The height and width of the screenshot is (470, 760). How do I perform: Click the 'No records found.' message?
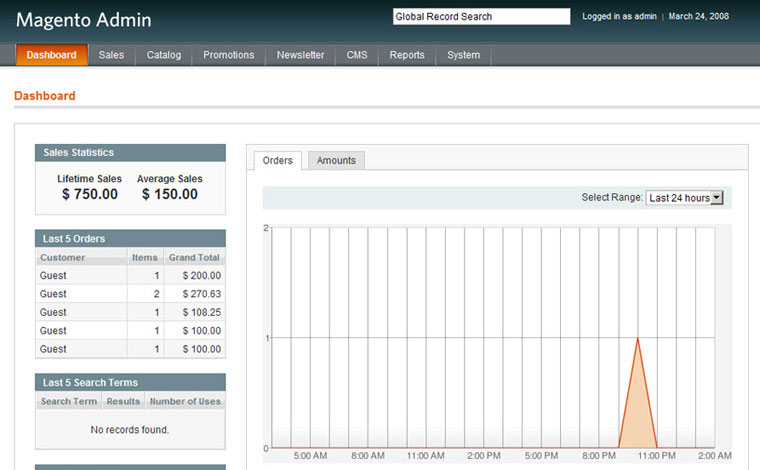click(130, 430)
